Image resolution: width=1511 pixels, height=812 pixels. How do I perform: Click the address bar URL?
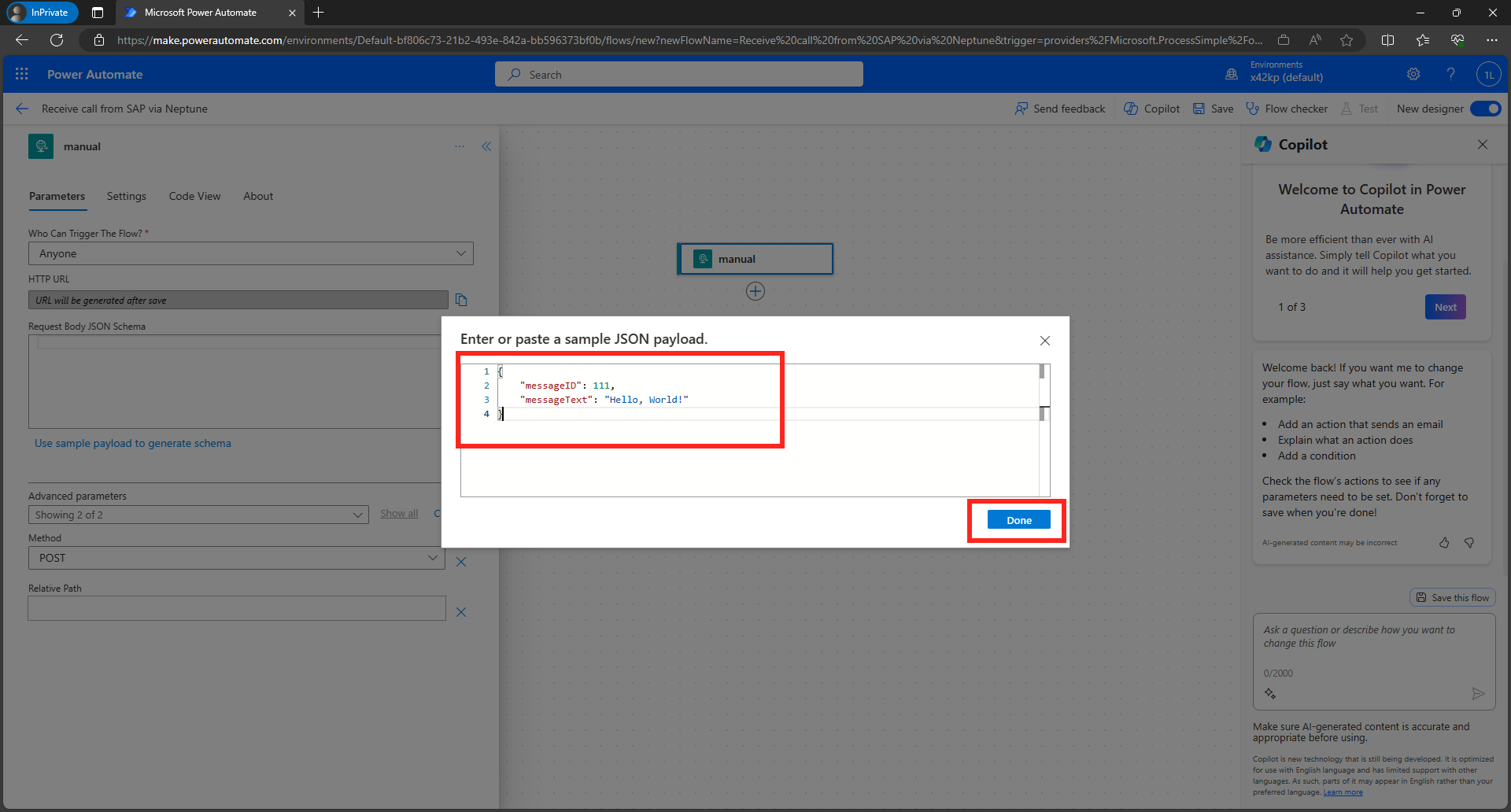[689, 40]
